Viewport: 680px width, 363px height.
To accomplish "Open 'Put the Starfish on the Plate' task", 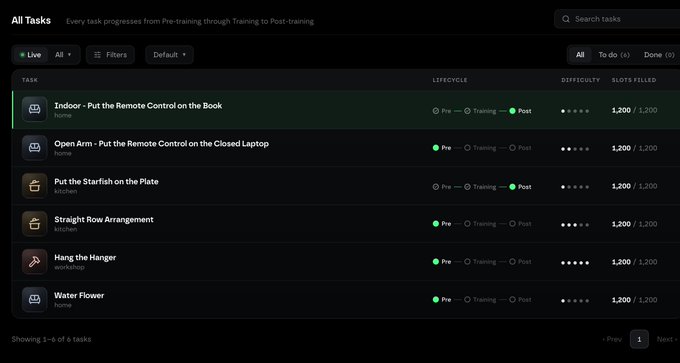I will pyautogui.click(x=106, y=181).
